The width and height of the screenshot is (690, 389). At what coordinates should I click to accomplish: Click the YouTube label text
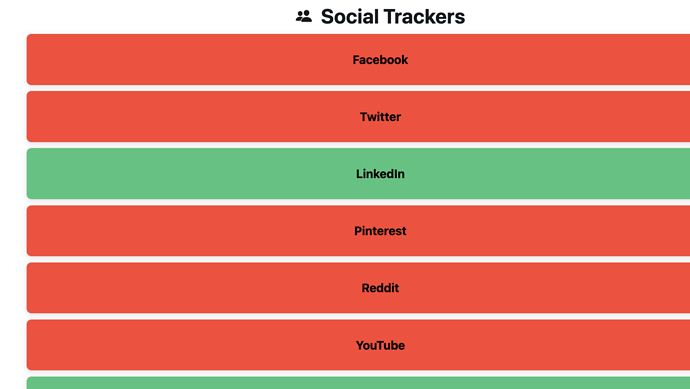click(x=380, y=345)
